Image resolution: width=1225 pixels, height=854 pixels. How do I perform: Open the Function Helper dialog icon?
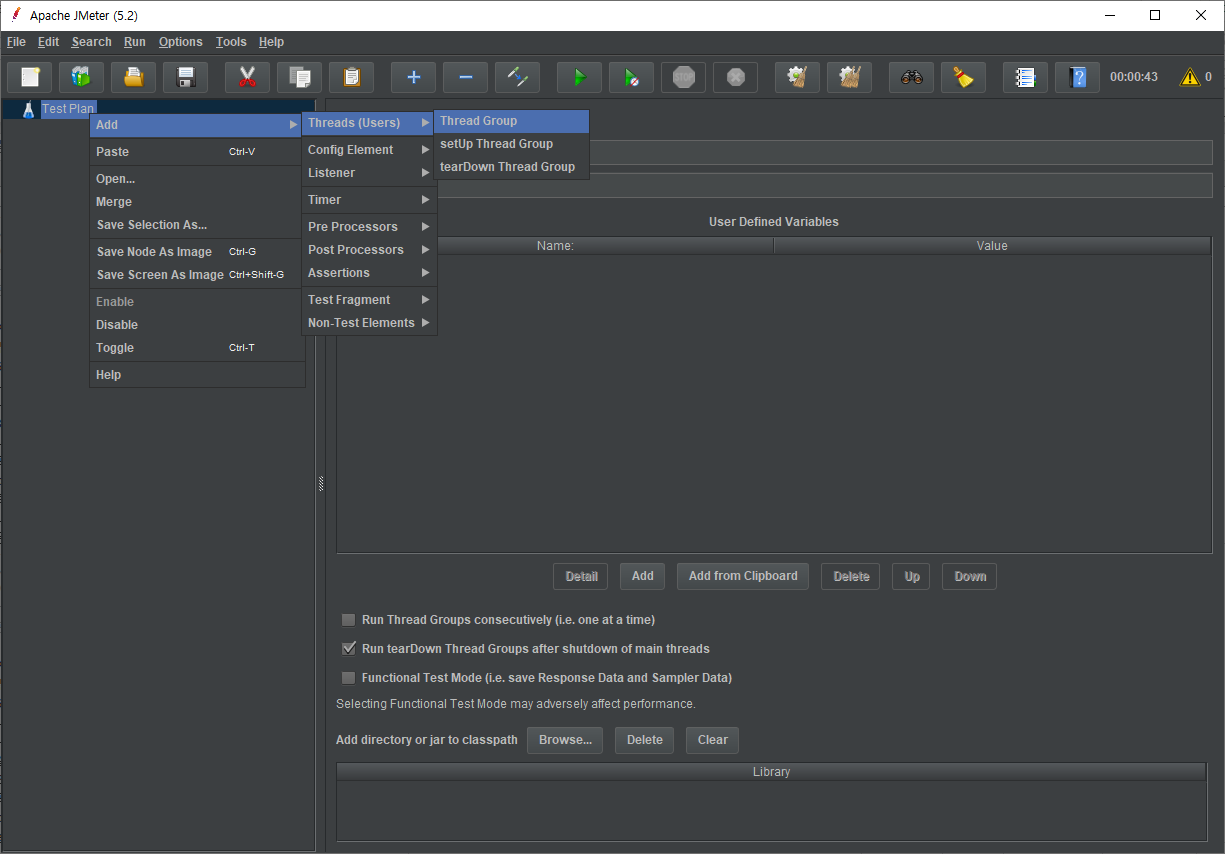1026,77
